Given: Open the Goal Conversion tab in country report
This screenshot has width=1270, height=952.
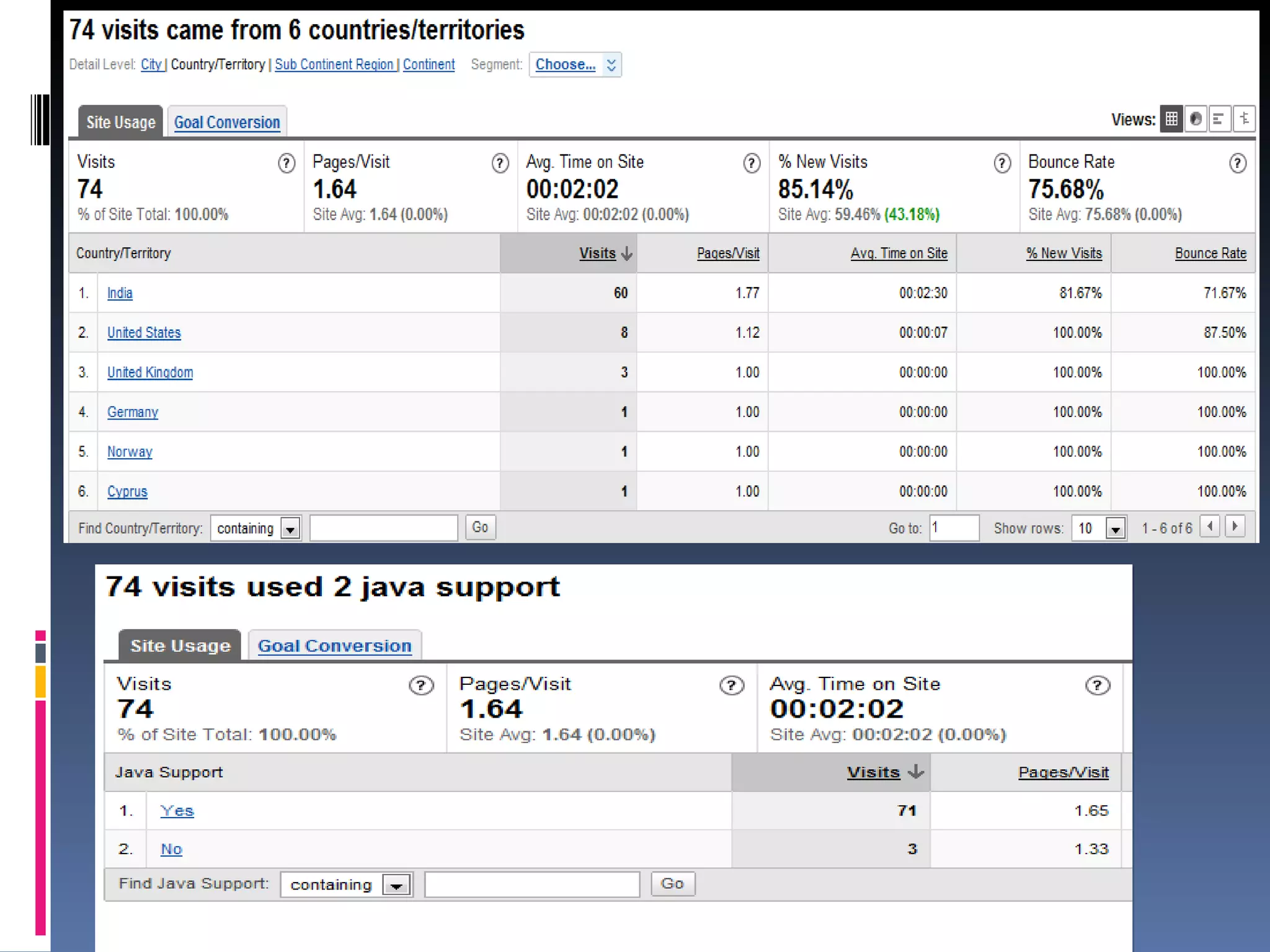Looking at the screenshot, I should coord(227,122).
